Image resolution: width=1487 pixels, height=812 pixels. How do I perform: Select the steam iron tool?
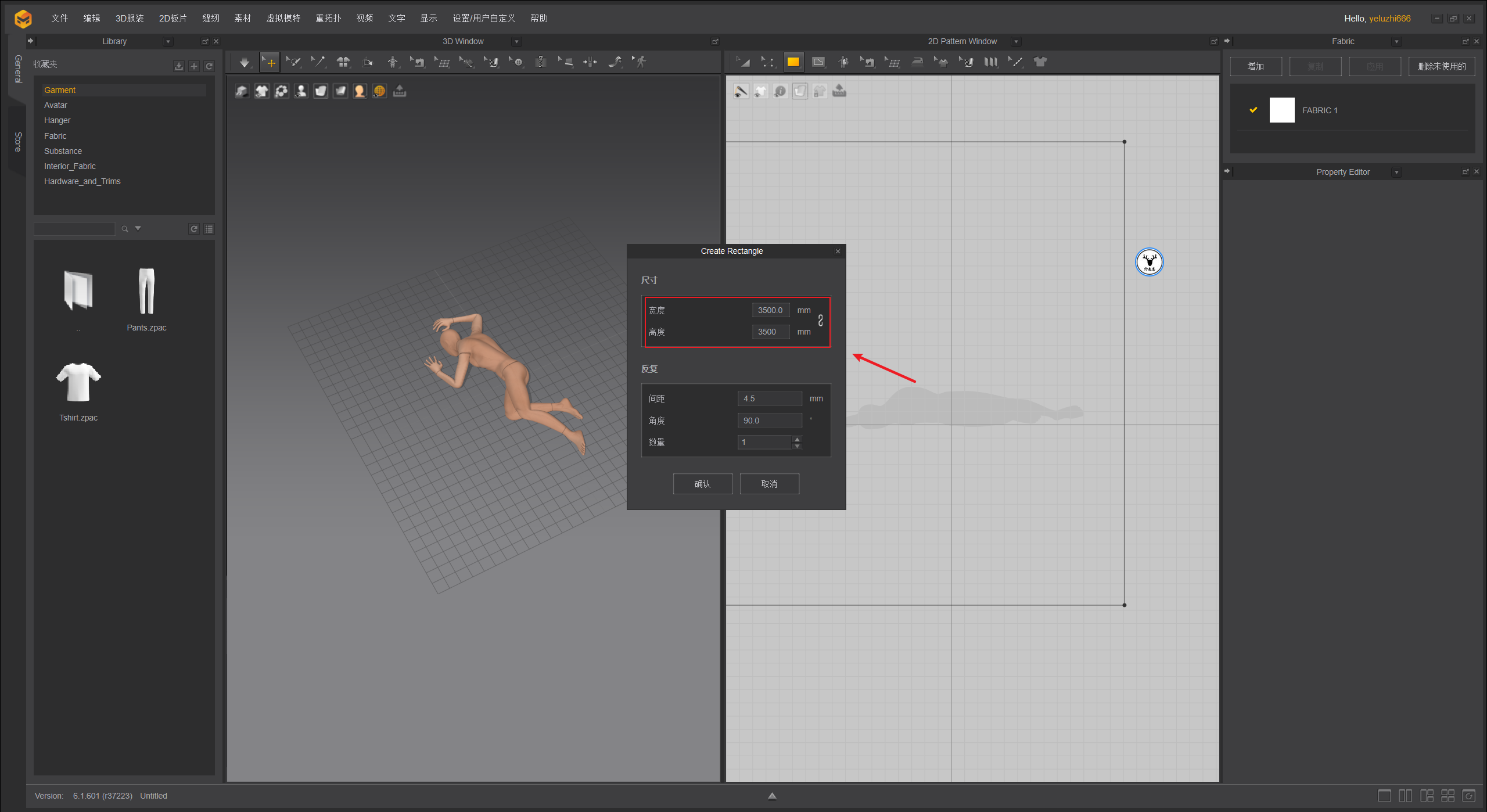[917, 62]
